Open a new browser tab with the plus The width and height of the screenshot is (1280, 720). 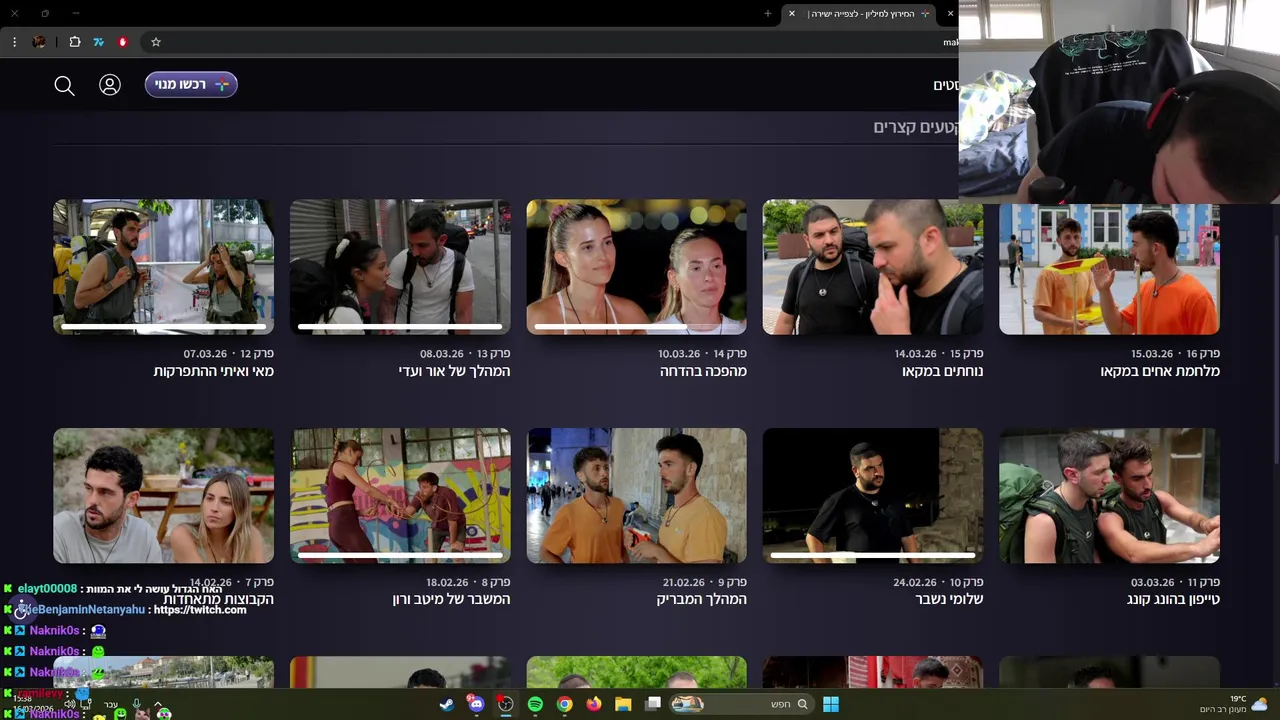pyautogui.click(x=767, y=13)
